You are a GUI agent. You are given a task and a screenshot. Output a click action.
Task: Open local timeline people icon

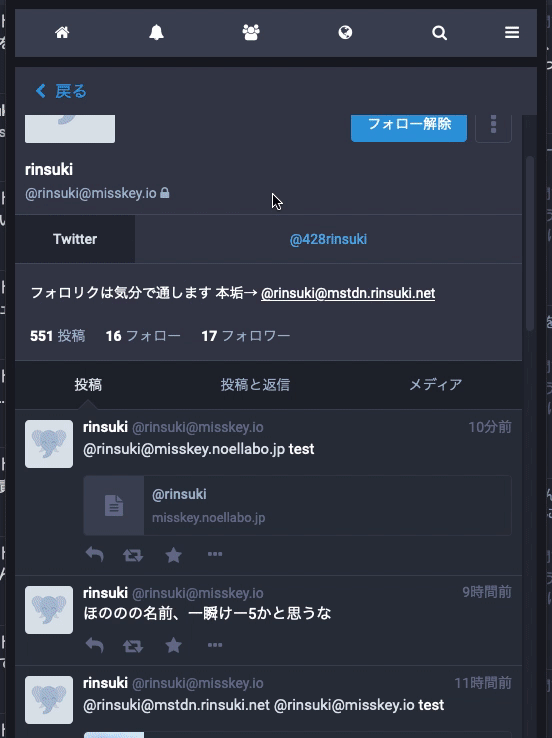[251, 32]
